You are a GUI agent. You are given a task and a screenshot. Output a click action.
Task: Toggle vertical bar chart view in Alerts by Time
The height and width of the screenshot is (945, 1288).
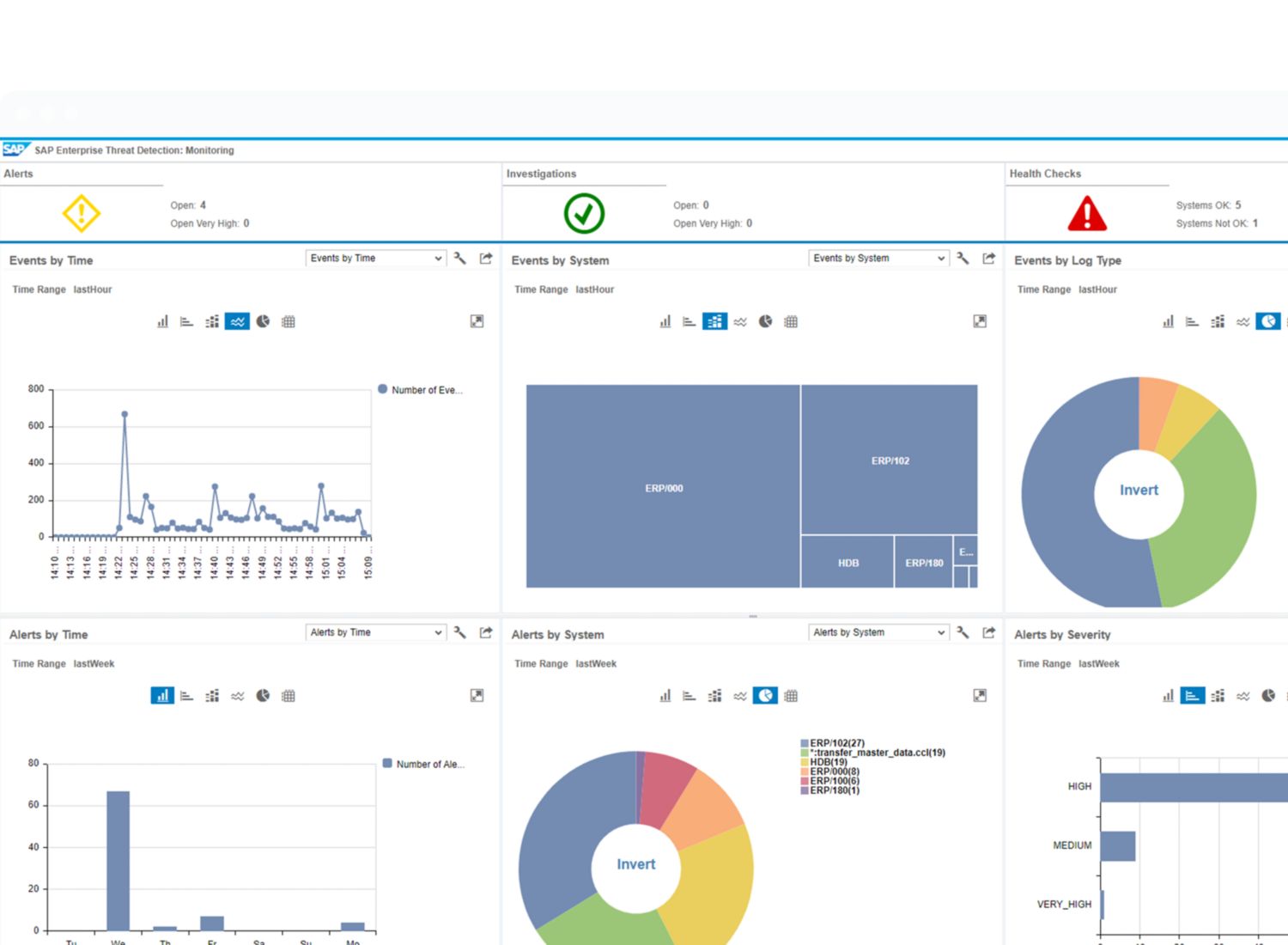(x=162, y=696)
